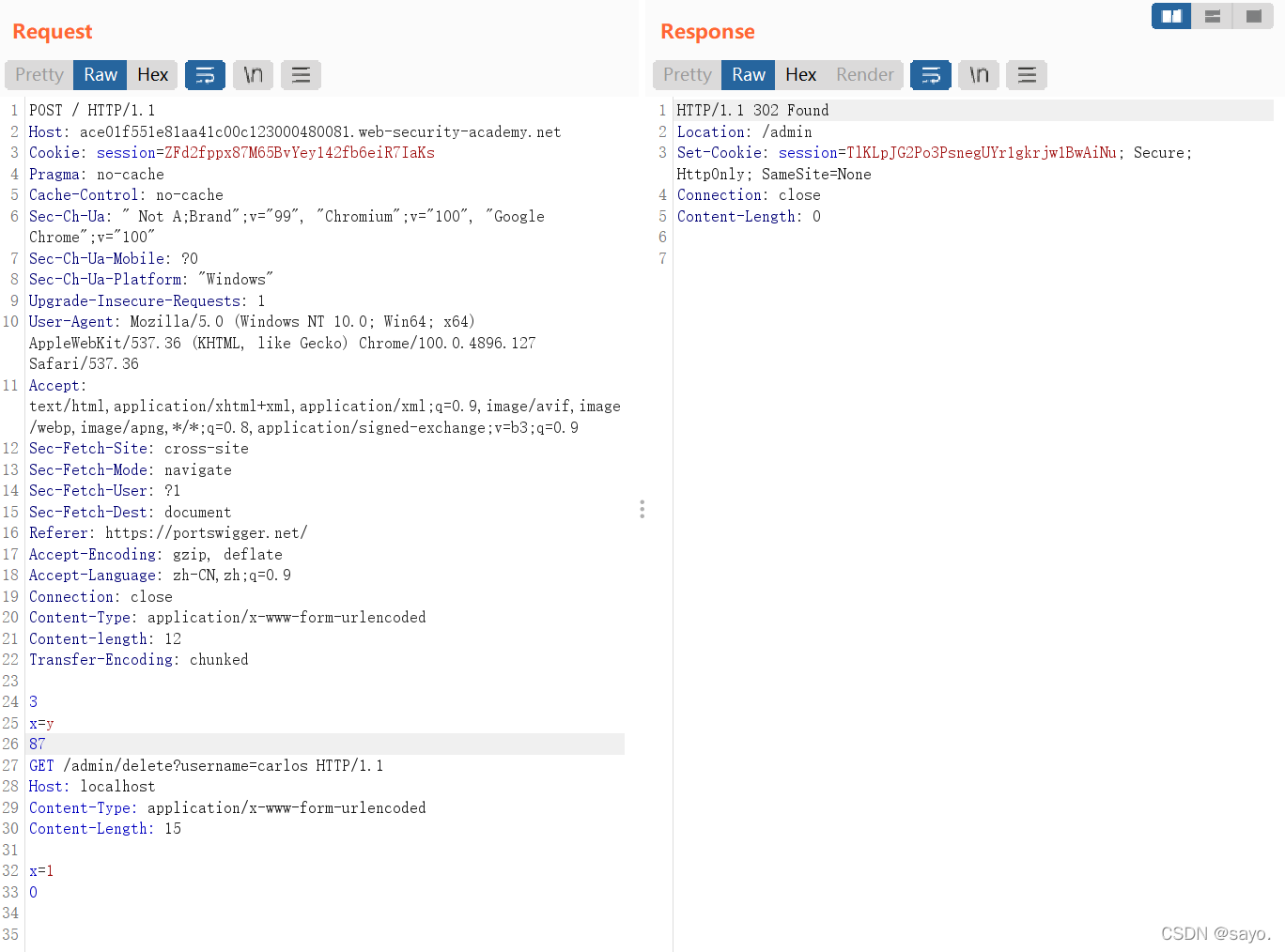Click the 'Content-Length: 15' smuggled header
This screenshot has height=952, width=1285.
tap(105, 829)
